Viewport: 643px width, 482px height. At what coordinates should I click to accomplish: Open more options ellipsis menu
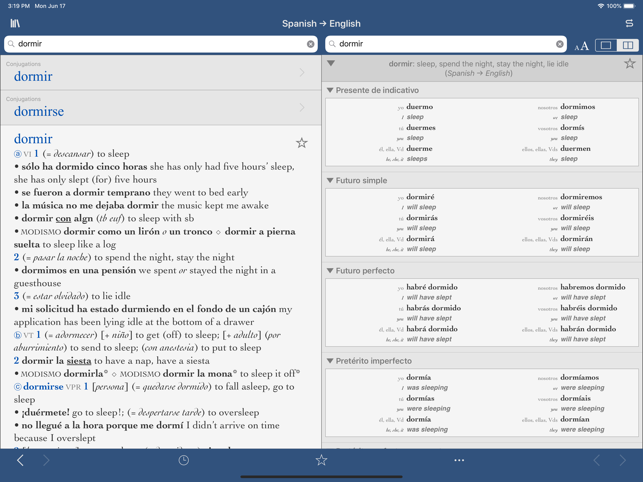(459, 460)
